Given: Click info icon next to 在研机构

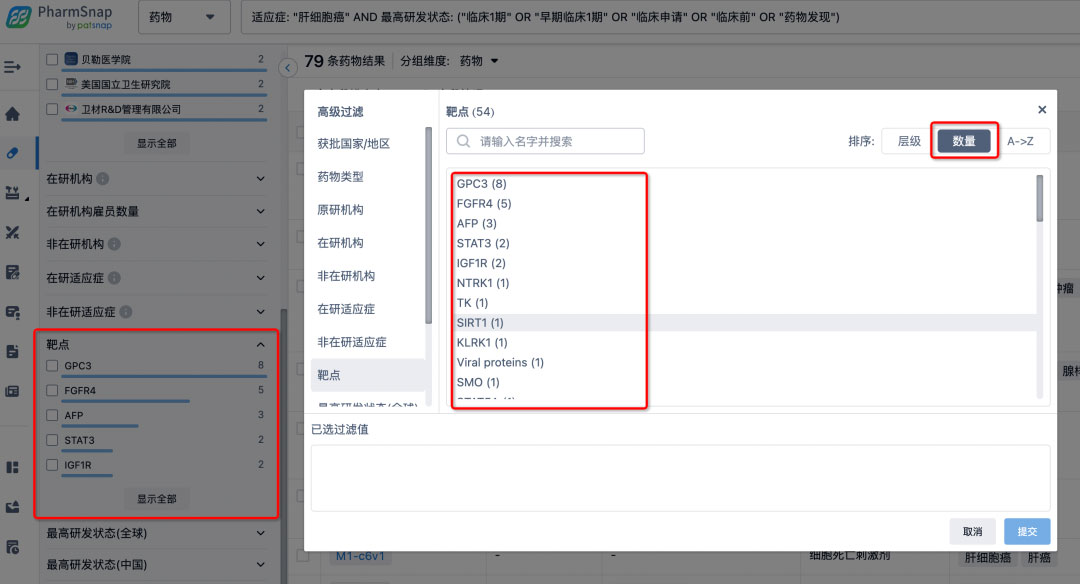Looking at the screenshot, I should coord(104,179).
